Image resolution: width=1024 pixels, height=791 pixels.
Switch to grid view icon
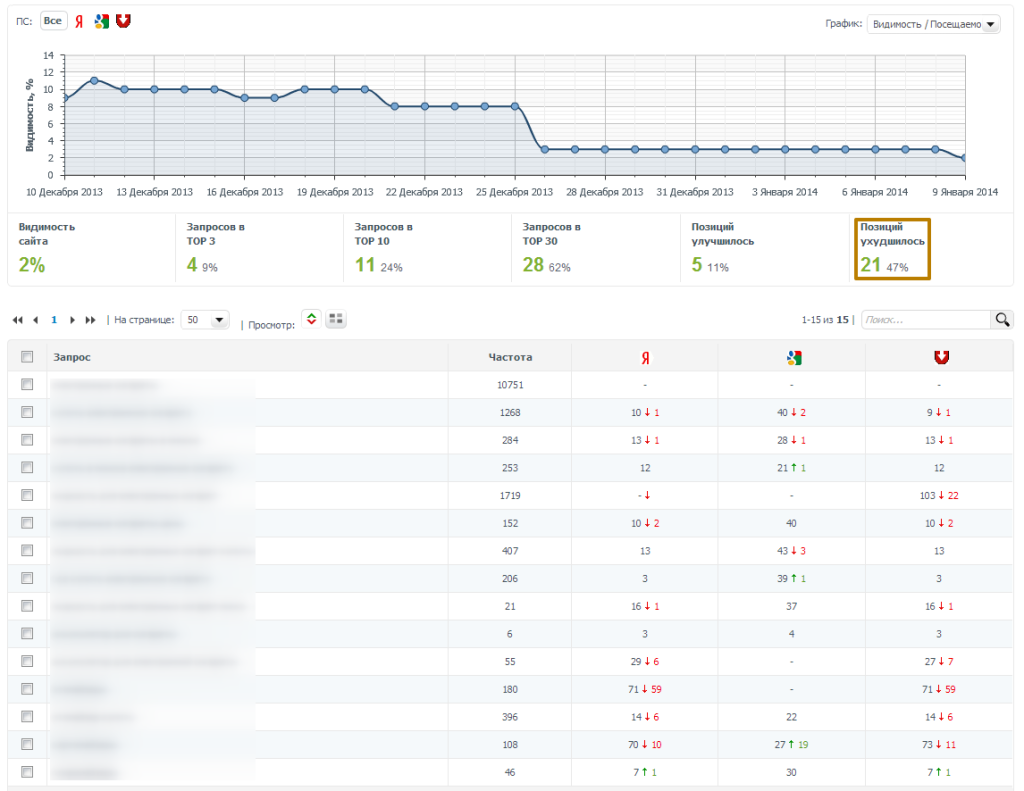click(336, 319)
